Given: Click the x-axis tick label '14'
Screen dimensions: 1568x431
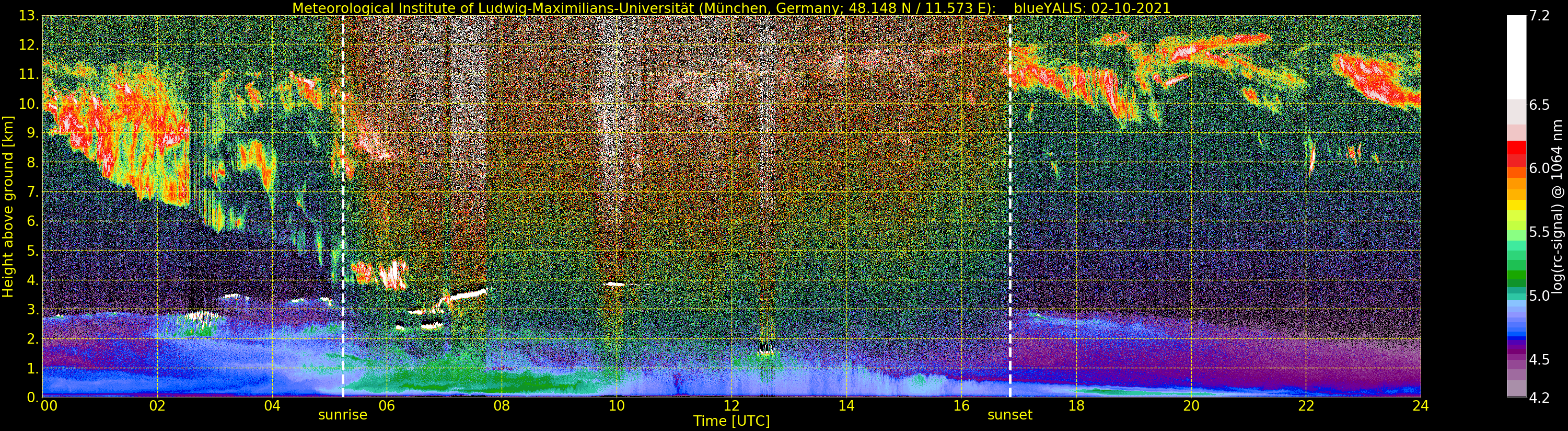Looking at the screenshot, I should [846, 406].
